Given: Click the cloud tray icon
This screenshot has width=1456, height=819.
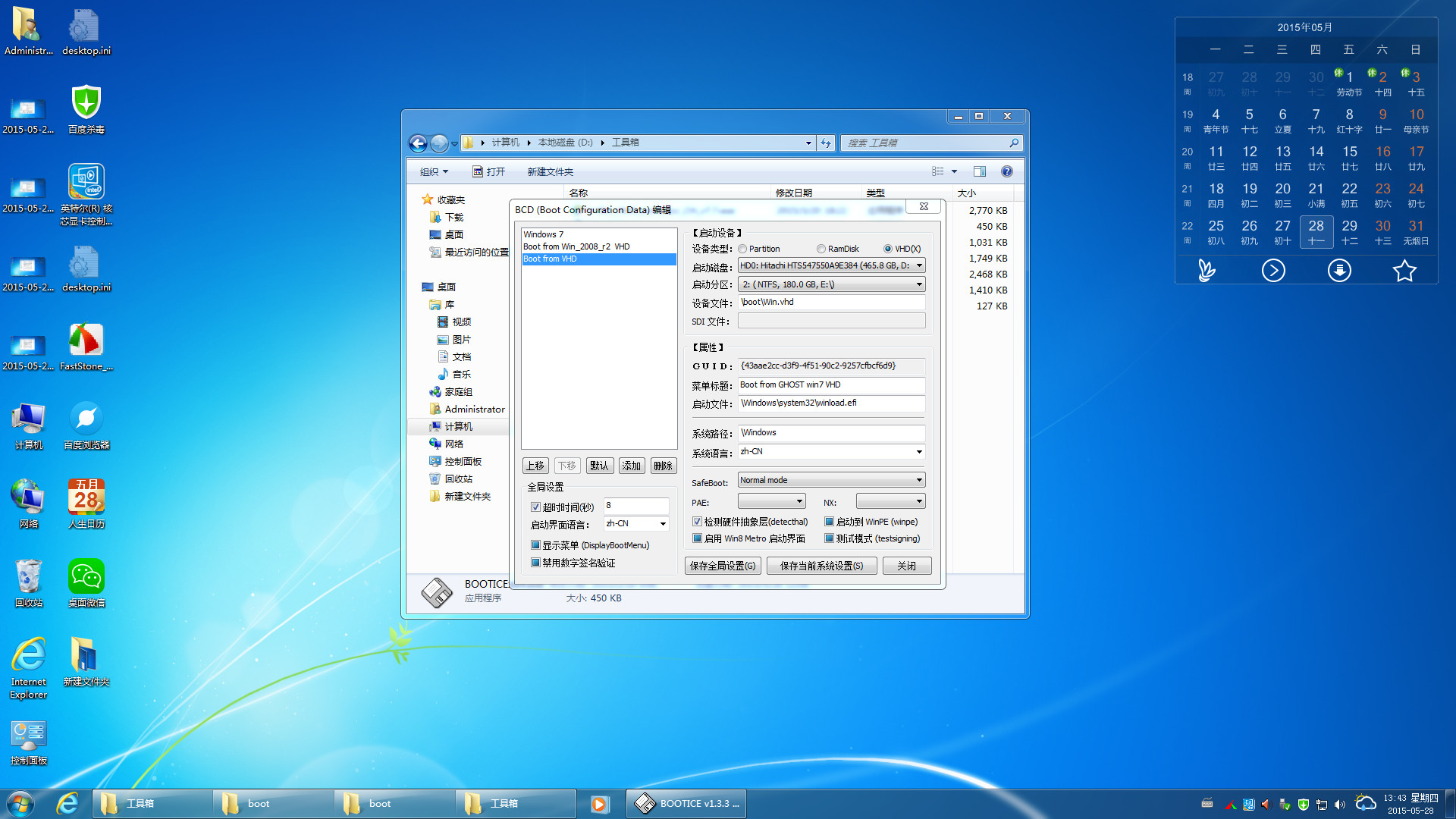Looking at the screenshot, I should 1365,803.
